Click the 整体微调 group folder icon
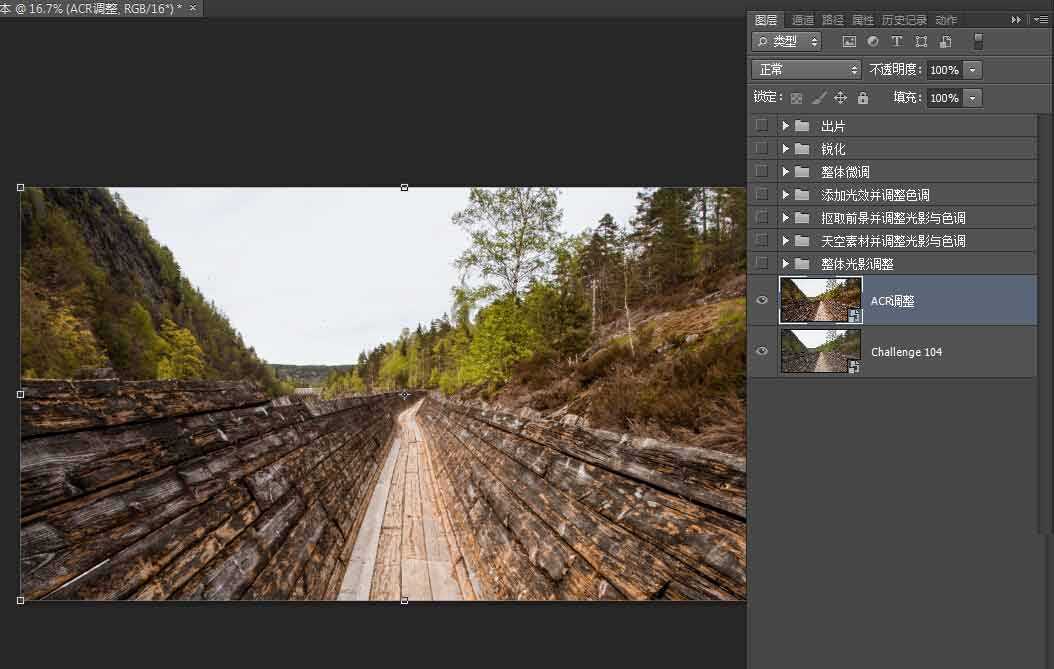 802,171
